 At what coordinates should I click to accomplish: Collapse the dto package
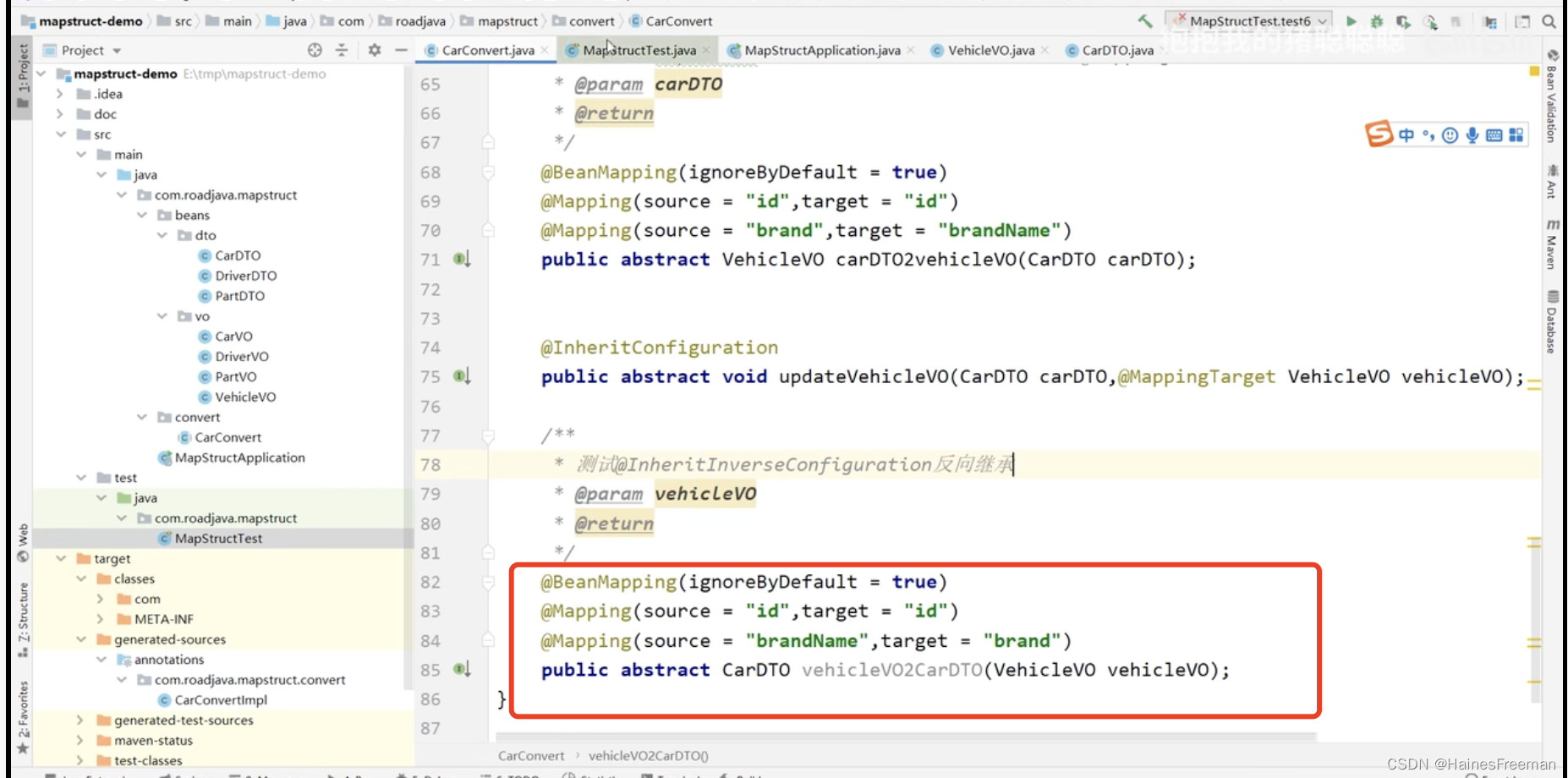pos(162,235)
